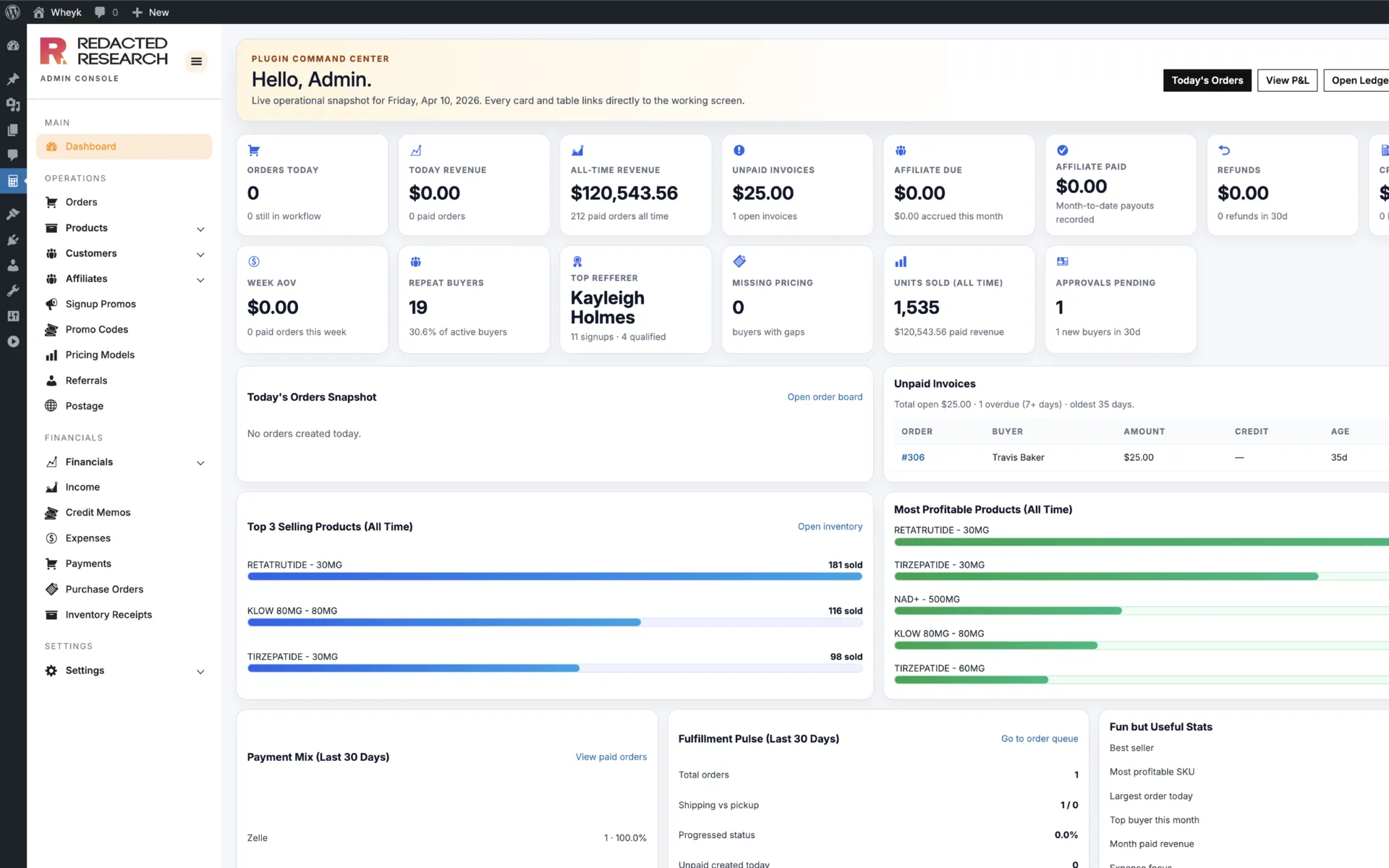Open Promo Codes in the sidebar
The image size is (1389, 868).
click(96, 329)
